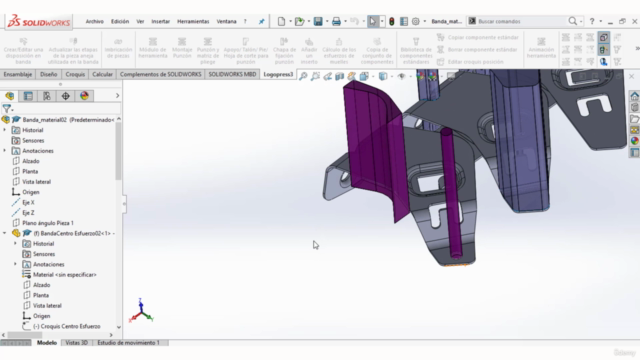This screenshot has width=640, height=360.
Task: Switch to the Calcular tab
Action: [102, 74]
